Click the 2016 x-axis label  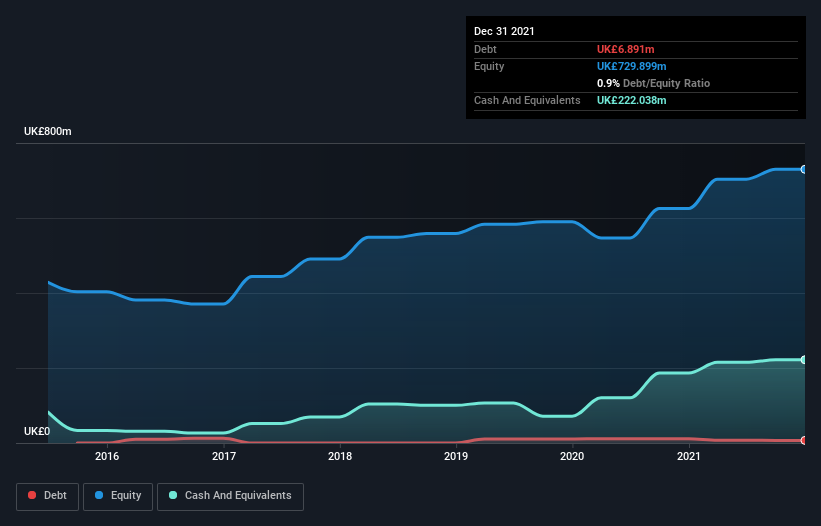[107, 456]
